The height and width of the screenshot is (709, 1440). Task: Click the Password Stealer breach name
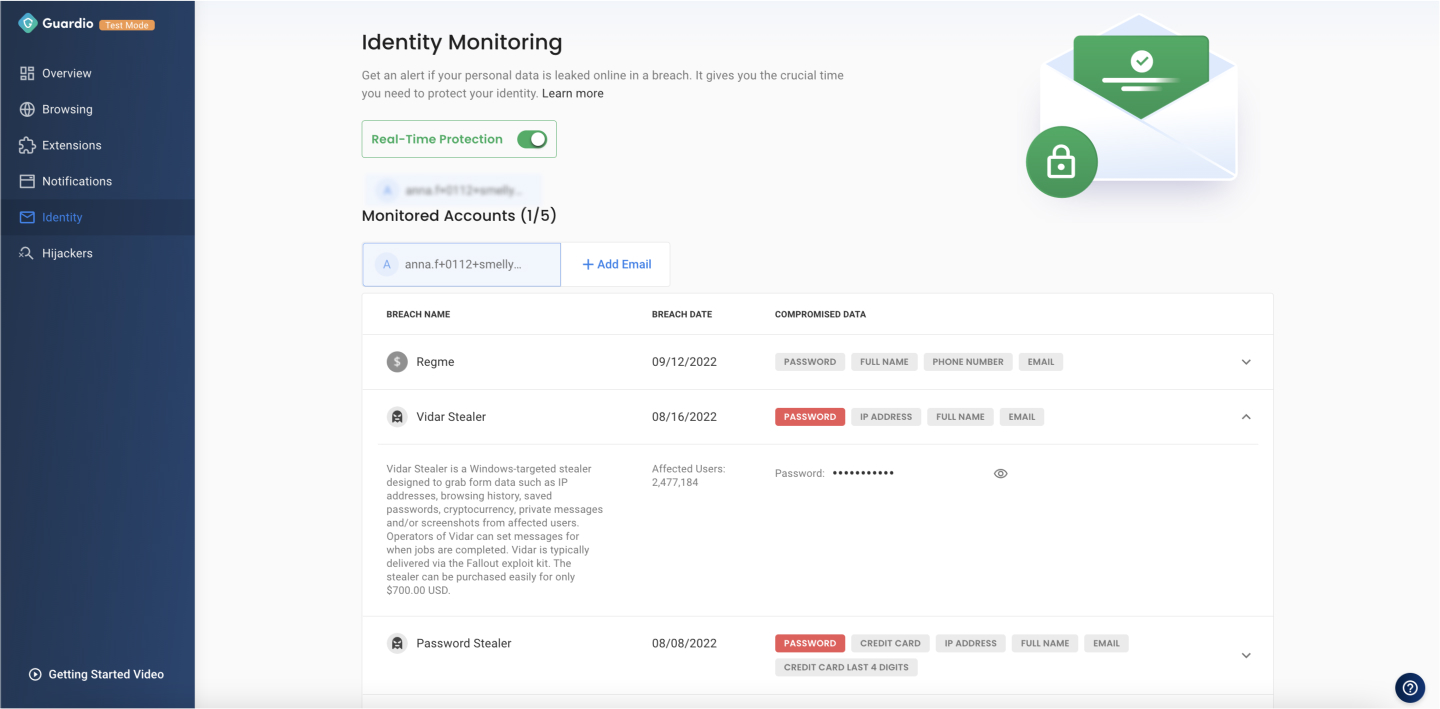tap(464, 643)
